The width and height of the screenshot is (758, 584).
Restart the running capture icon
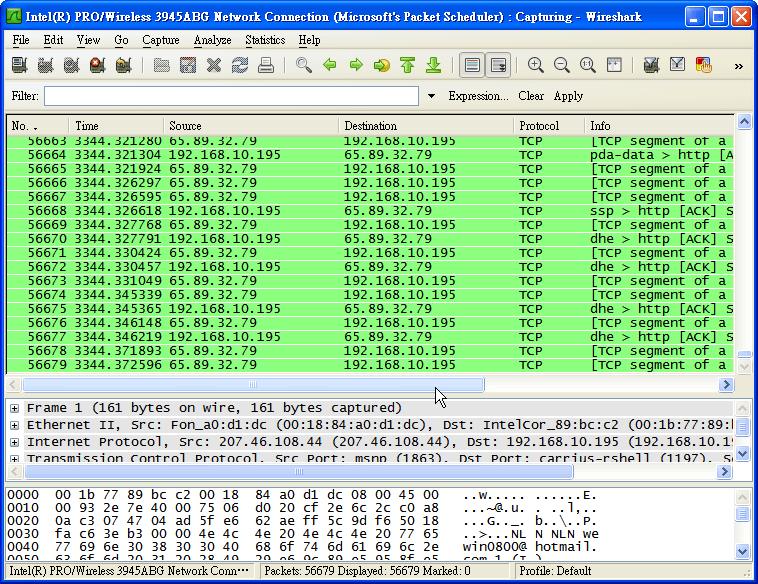pos(124,65)
